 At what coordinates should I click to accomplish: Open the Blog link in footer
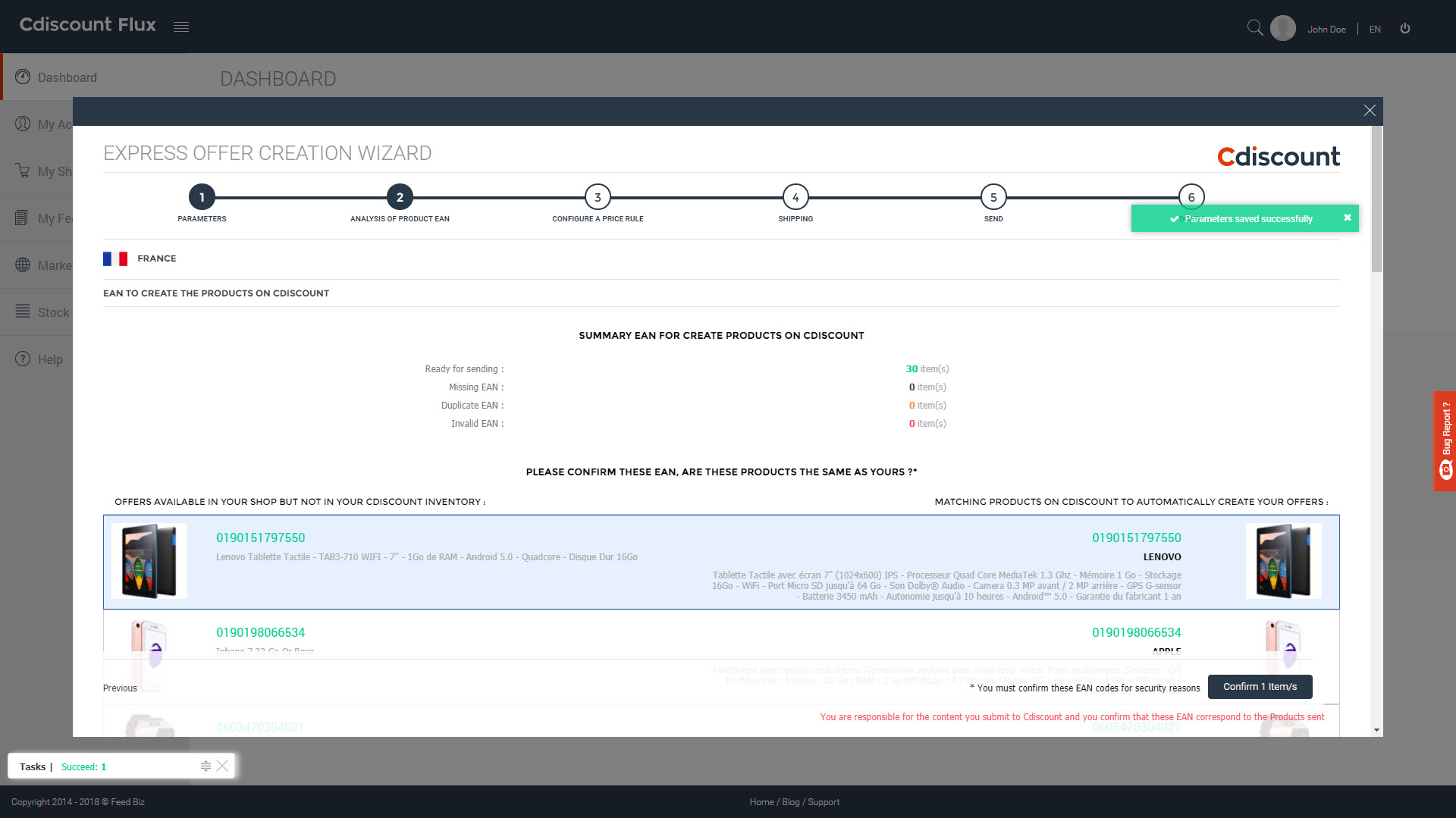(790, 802)
